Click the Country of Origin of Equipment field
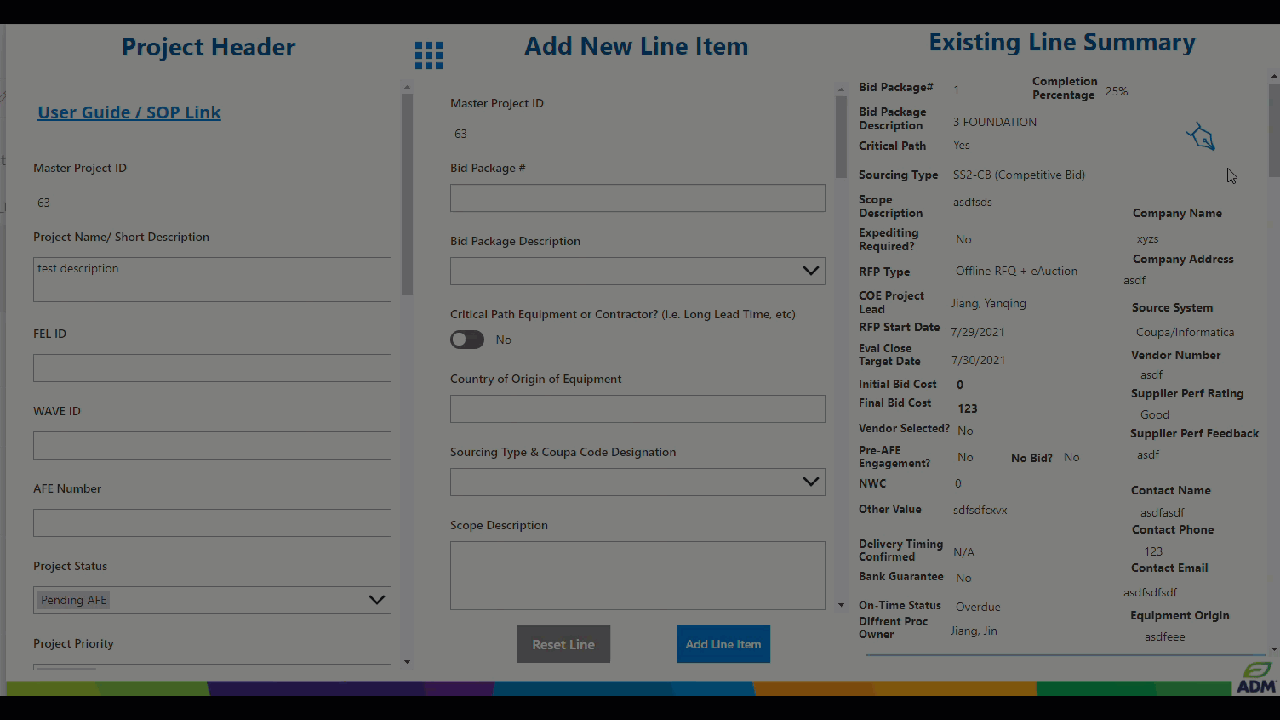The image size is (1280, 720). click(x=637, y=408)
